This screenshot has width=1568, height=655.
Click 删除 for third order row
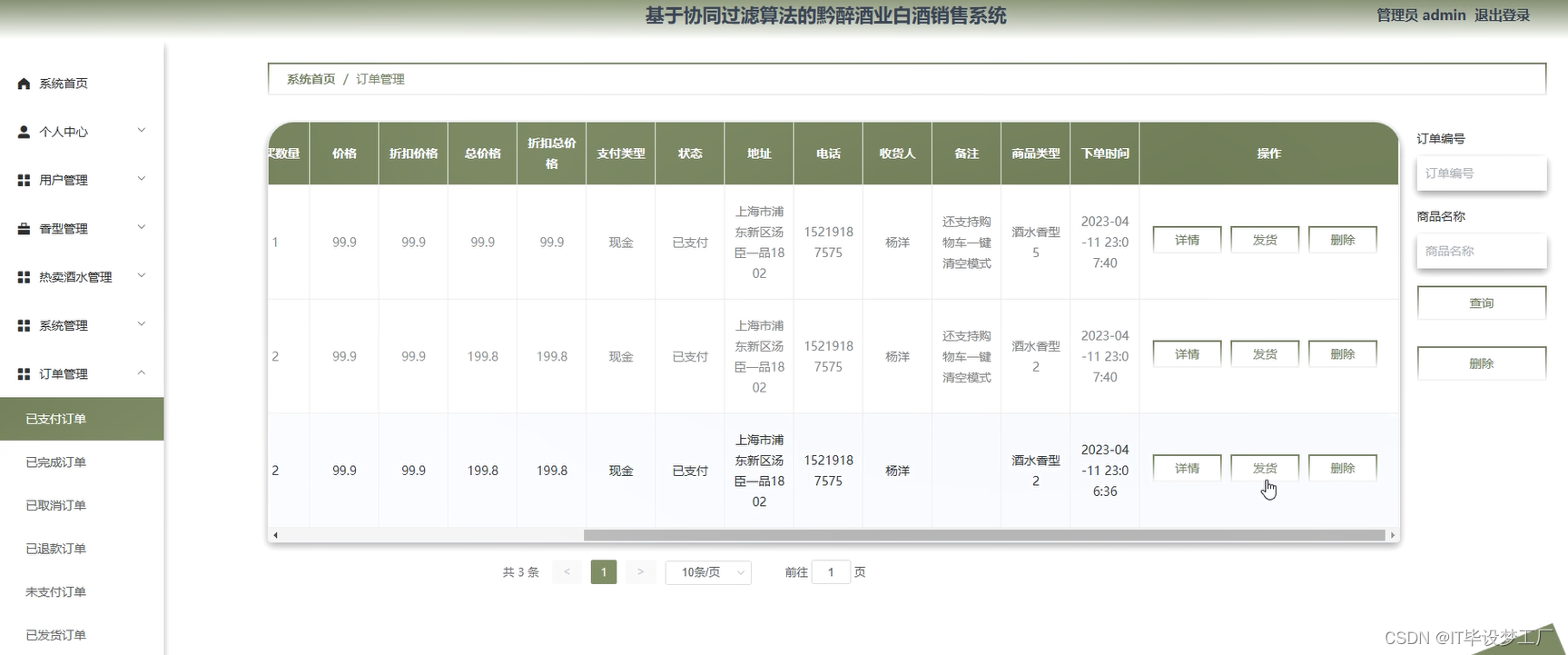coord(1343,468)
